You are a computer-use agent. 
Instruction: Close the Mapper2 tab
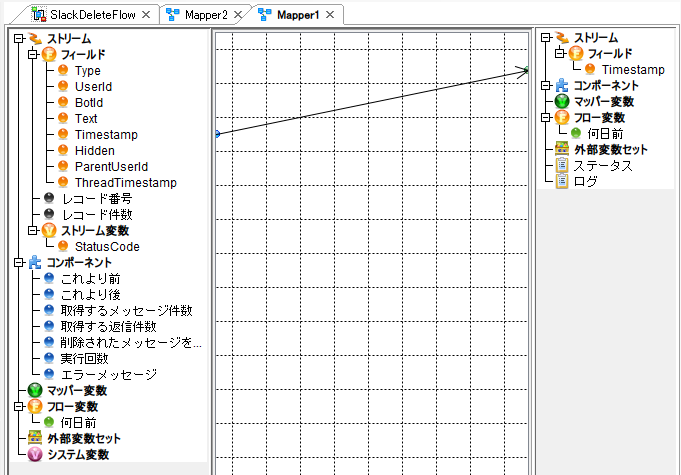coord(238,15)
